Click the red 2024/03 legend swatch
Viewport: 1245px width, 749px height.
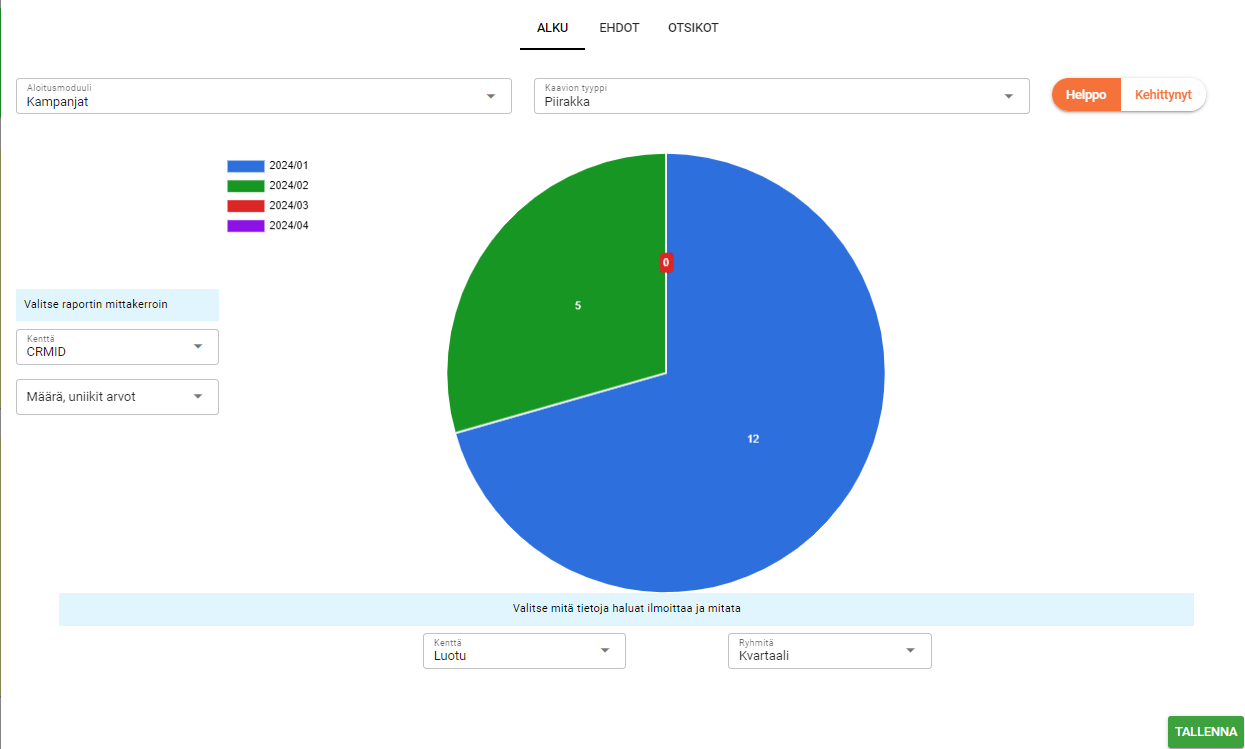click(x=245, y=206)
